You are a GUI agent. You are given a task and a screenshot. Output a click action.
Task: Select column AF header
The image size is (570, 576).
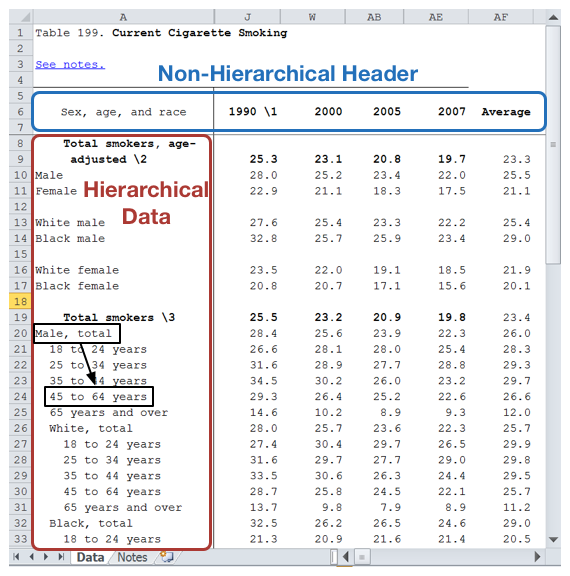(x=501, y=17)
